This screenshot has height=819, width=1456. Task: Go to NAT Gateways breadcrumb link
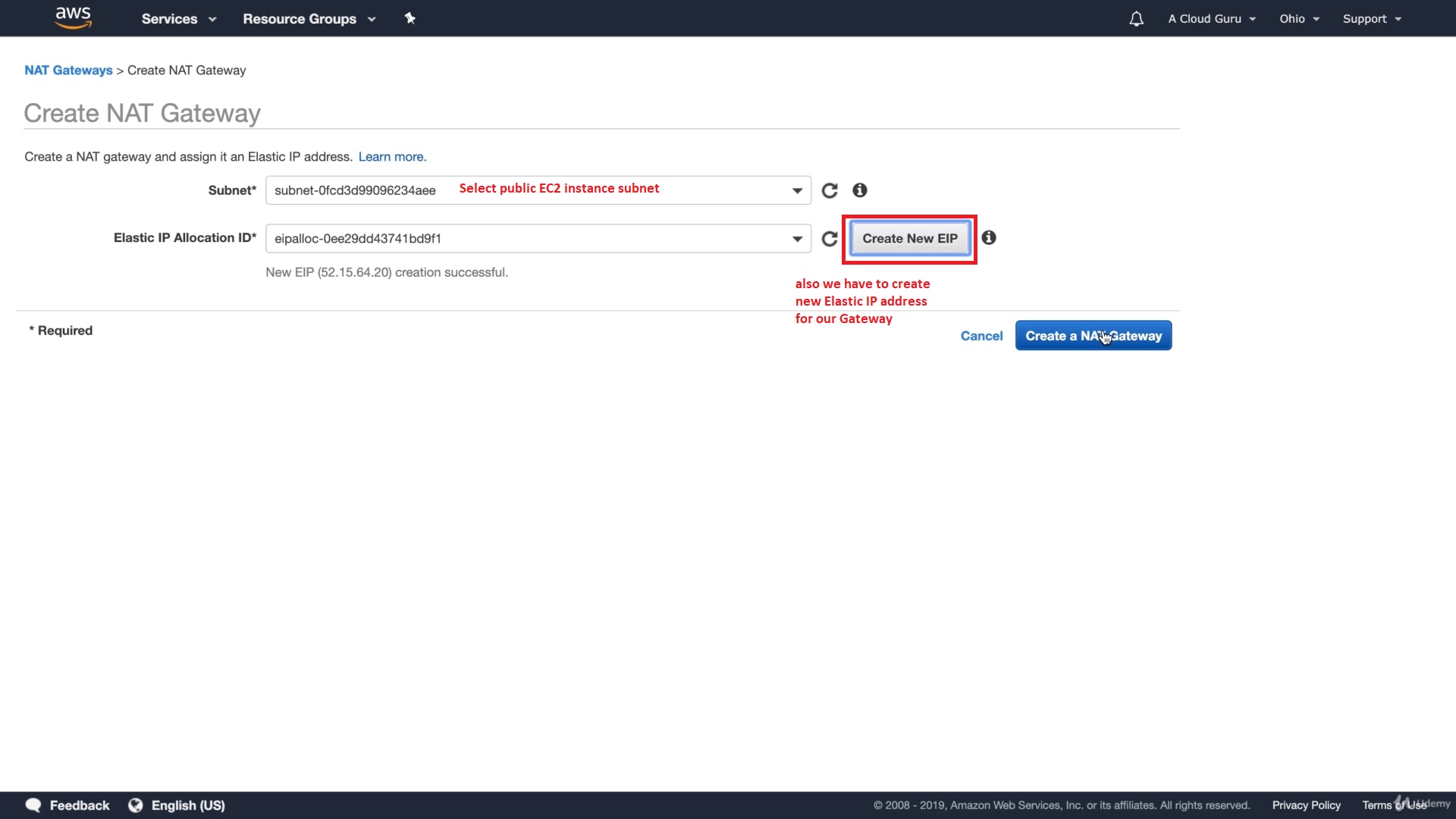pos(68,71)
